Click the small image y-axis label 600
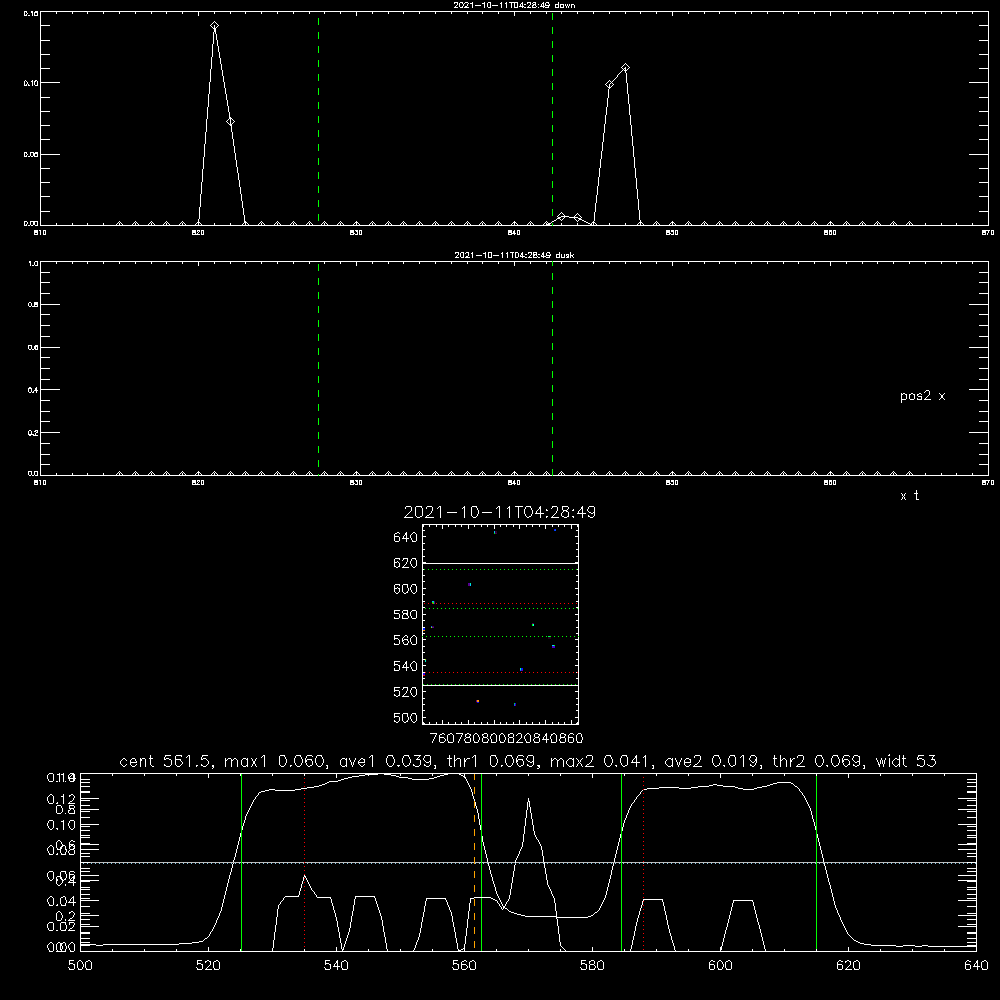1000x1000 pixels. [406, 589]
